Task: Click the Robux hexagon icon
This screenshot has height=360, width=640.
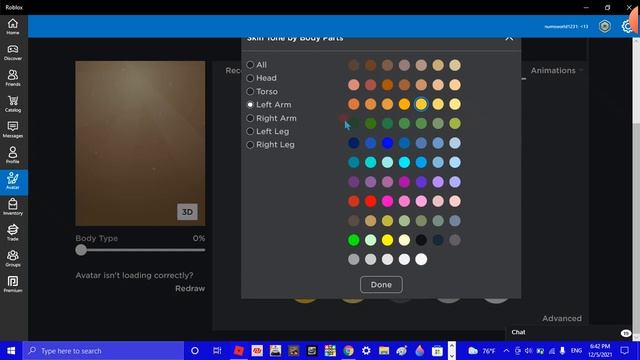Action: coord(604,27)
